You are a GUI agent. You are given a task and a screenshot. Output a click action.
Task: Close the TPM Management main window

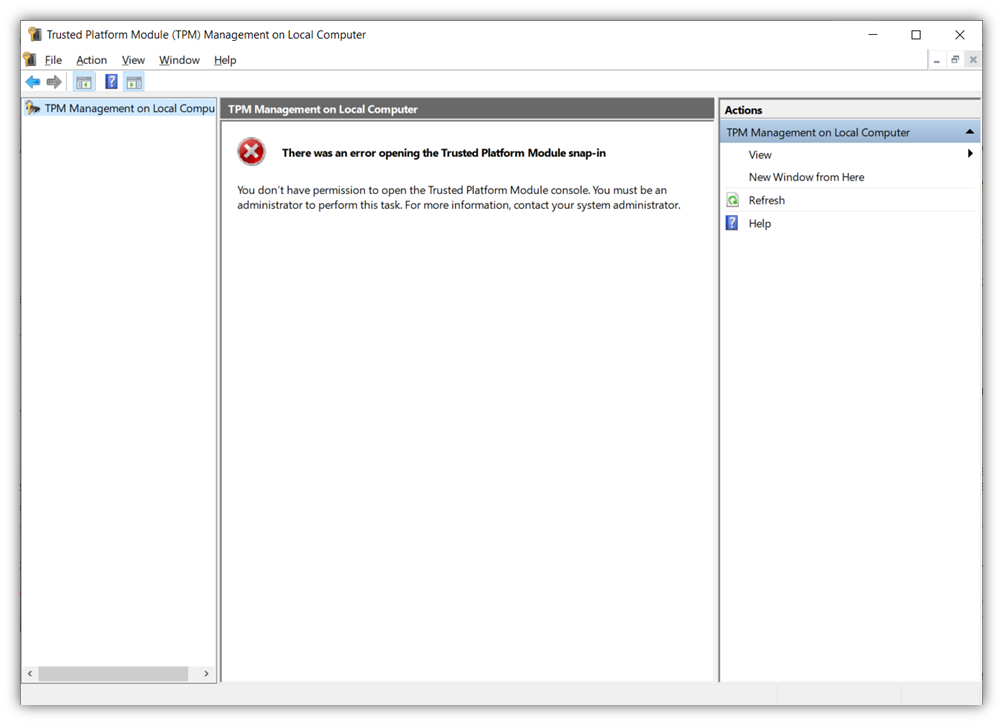[960, 35]
